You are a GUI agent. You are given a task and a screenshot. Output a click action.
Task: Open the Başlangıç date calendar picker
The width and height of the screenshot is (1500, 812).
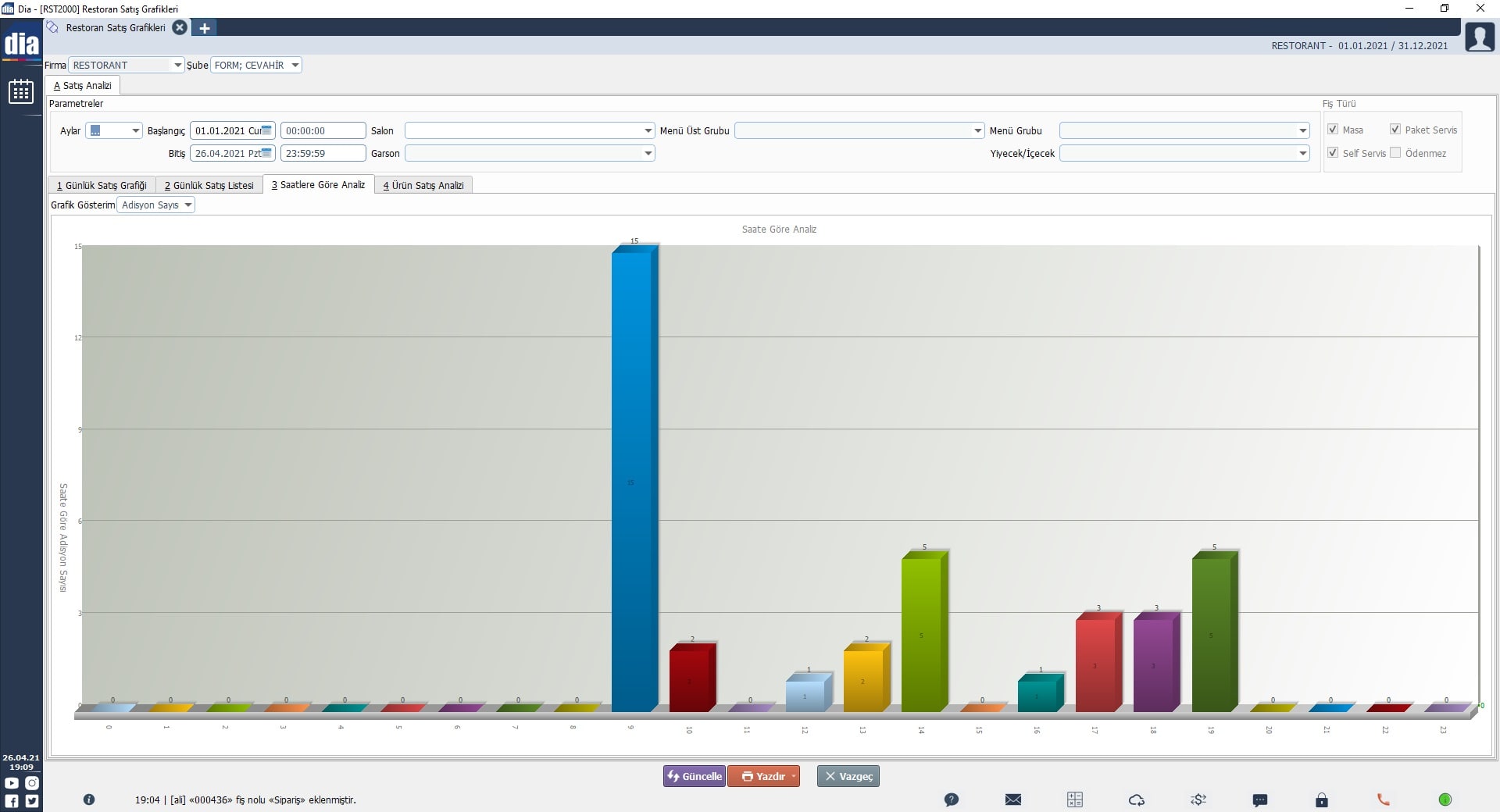(x=266, y=130)
